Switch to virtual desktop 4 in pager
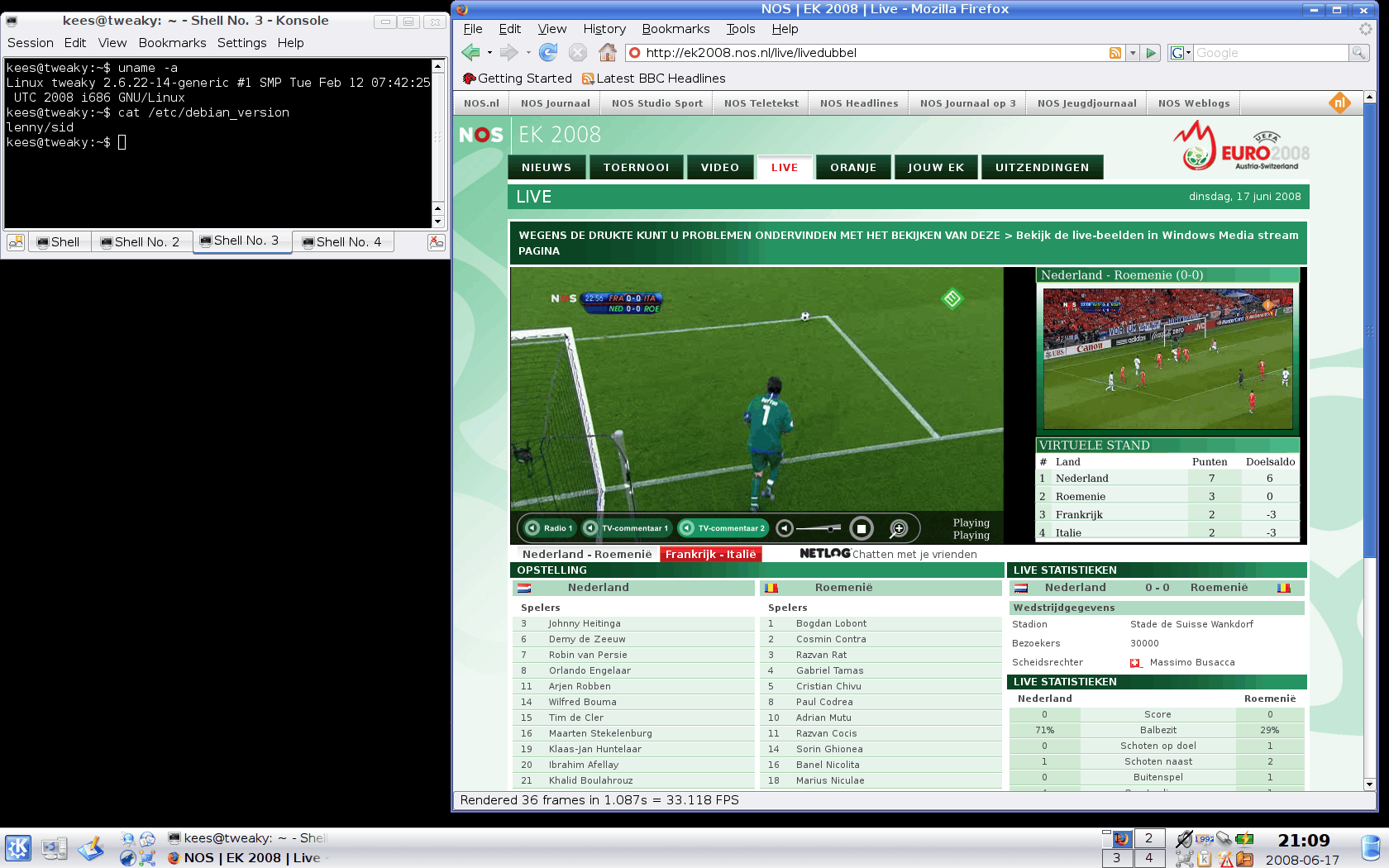The image size is (1389, 868). pos(1148,858)
